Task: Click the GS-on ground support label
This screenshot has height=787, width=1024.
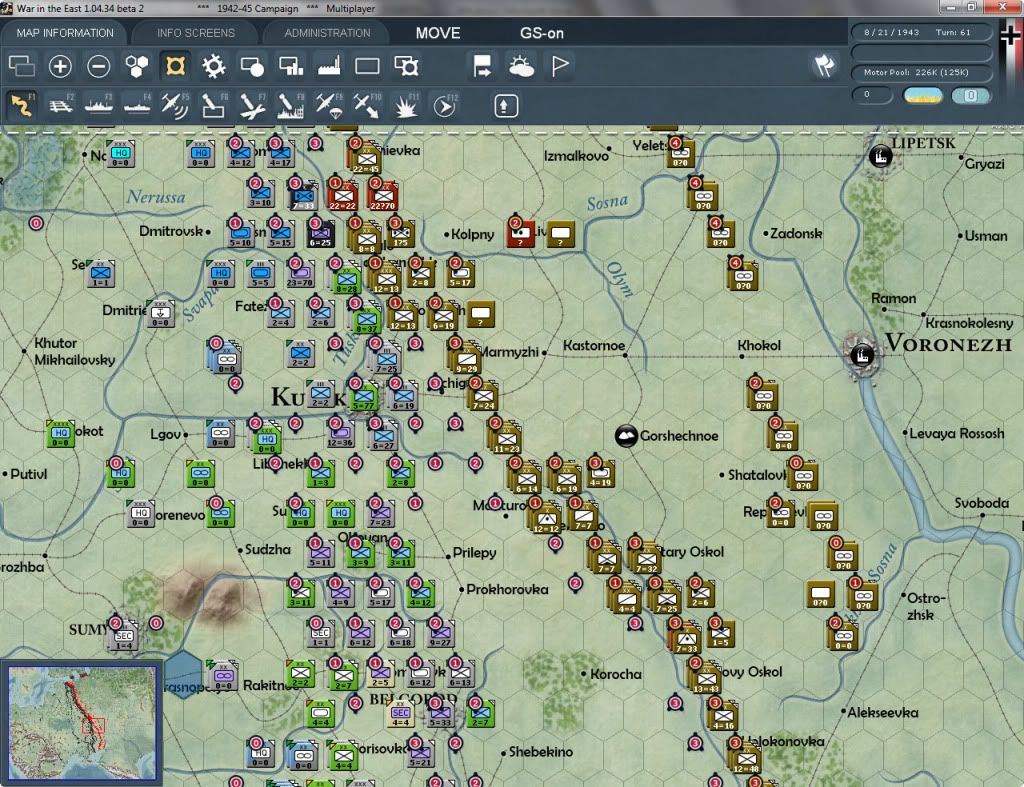Action: (541, 33)
